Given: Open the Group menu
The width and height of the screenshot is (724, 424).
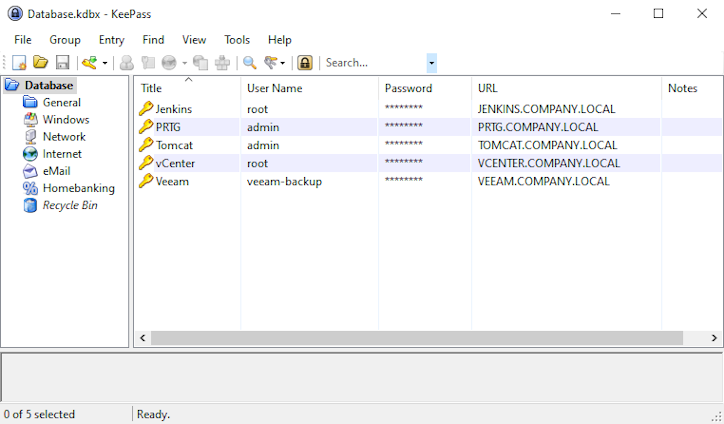Looking at the screenshot, I should 65,40.
